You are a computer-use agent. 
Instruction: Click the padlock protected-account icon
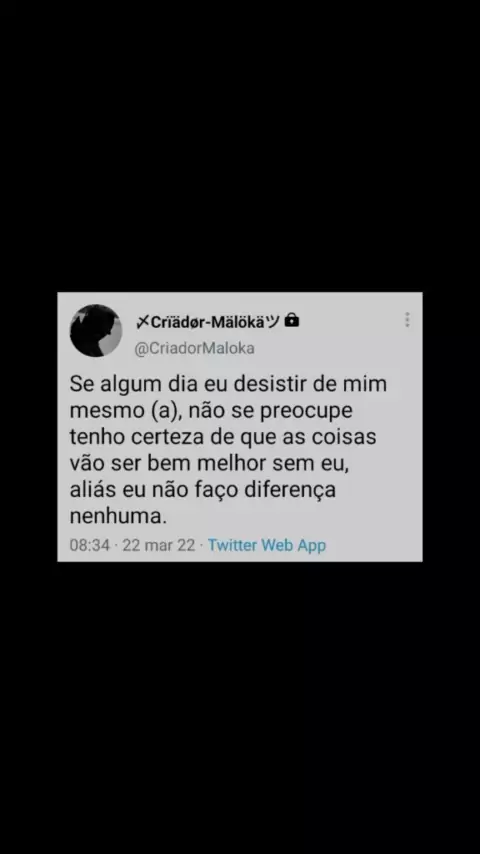[292, 320]
